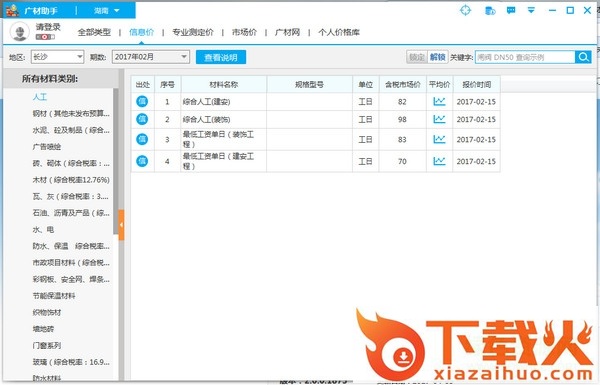Select 砖、砌体 category
600x385 pixels.
[71, 163]
